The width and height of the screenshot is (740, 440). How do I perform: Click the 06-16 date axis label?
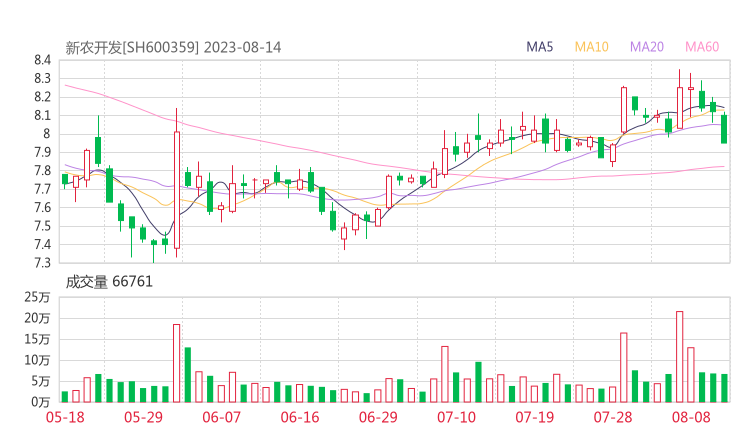point(300,417)
